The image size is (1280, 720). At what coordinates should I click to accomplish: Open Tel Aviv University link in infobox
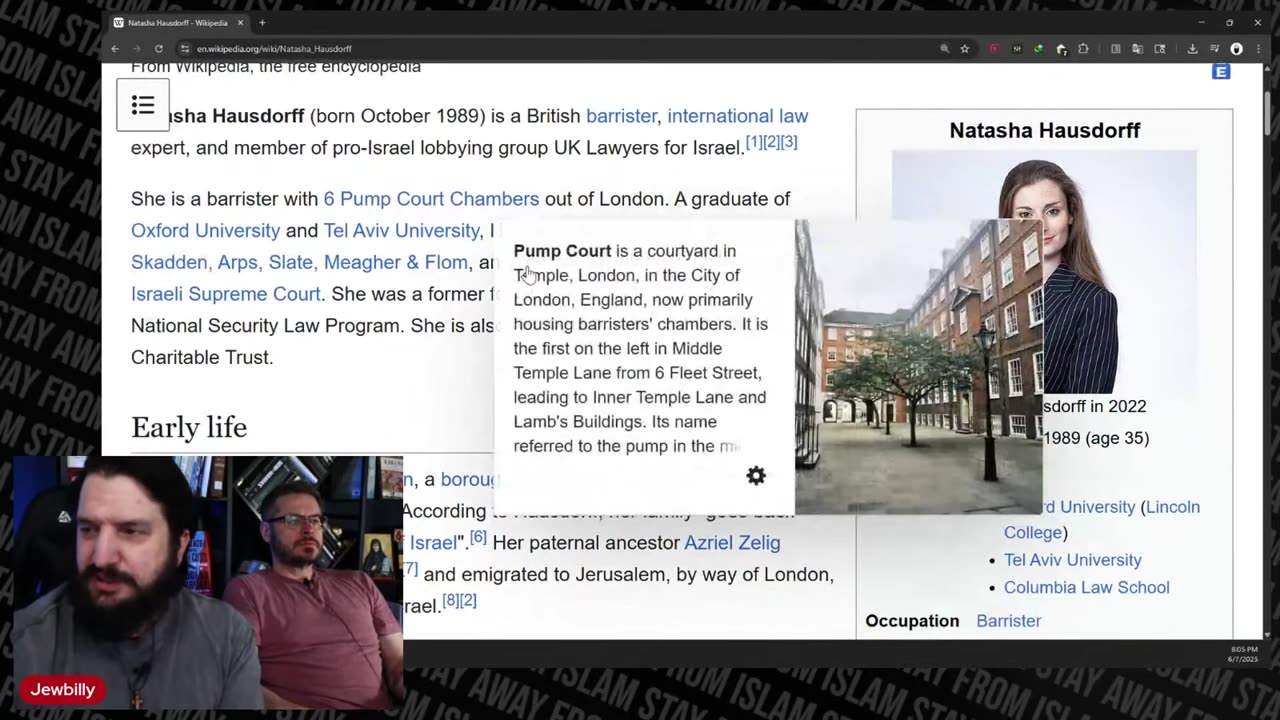point(1072,560)
